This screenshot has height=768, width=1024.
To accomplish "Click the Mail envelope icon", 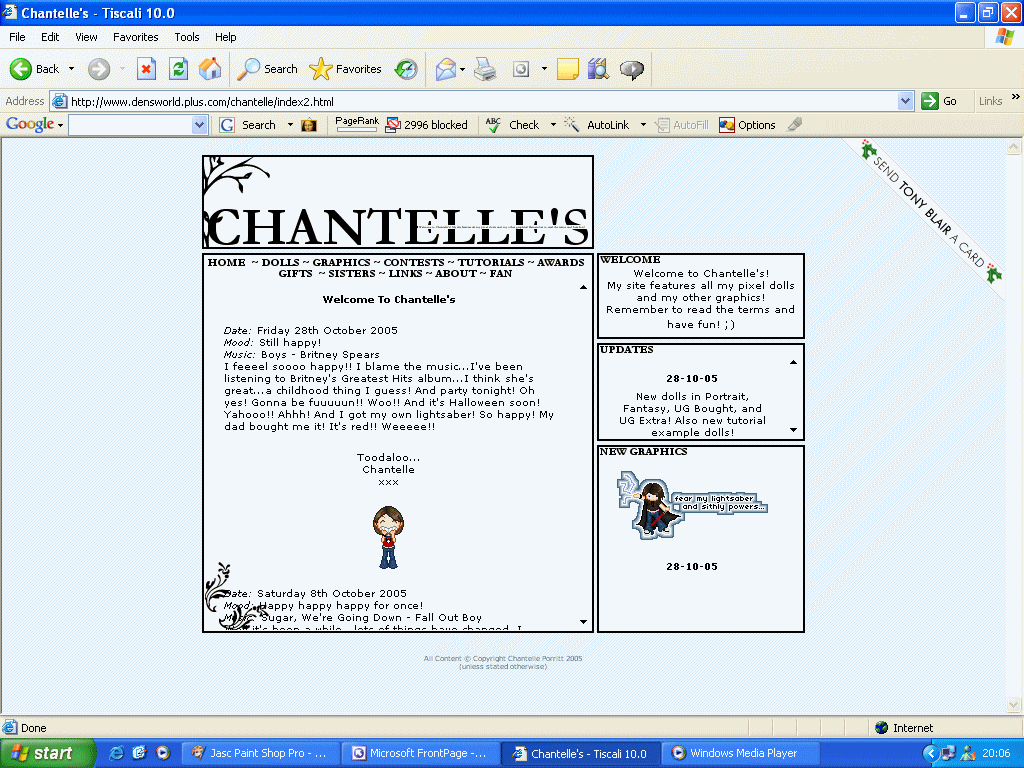I will click(445, 69).
